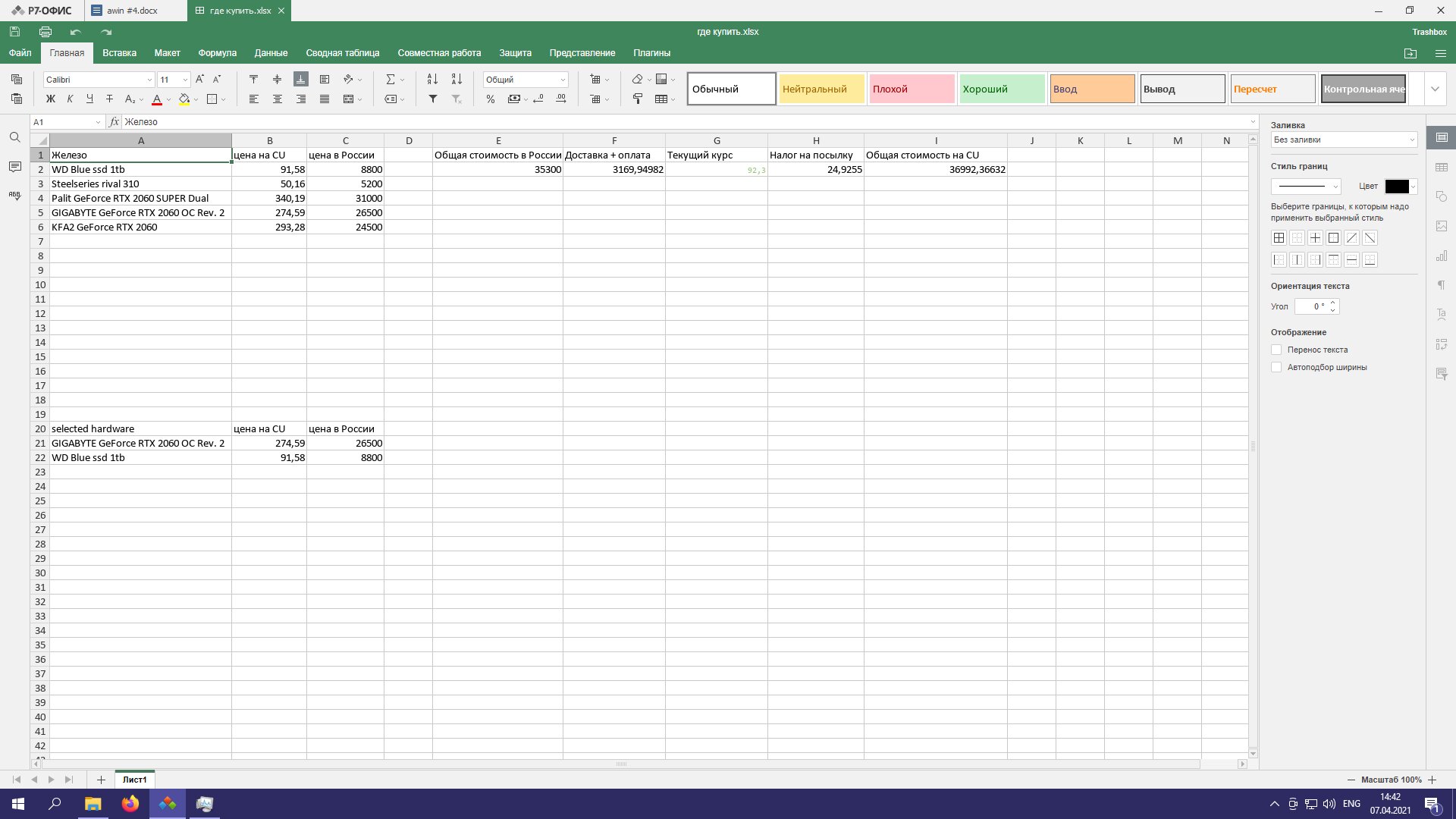Toggle strikethrough formatting
This screenshot has height=819, width=1456.
tap(109, 99)
